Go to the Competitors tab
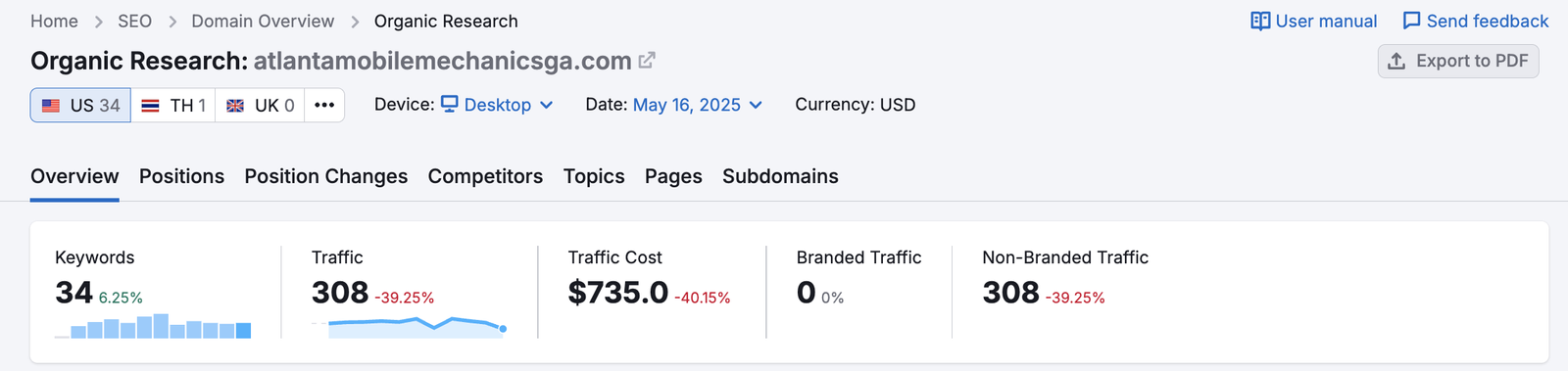Screen dimensions: 1568x371 point(485,176)
